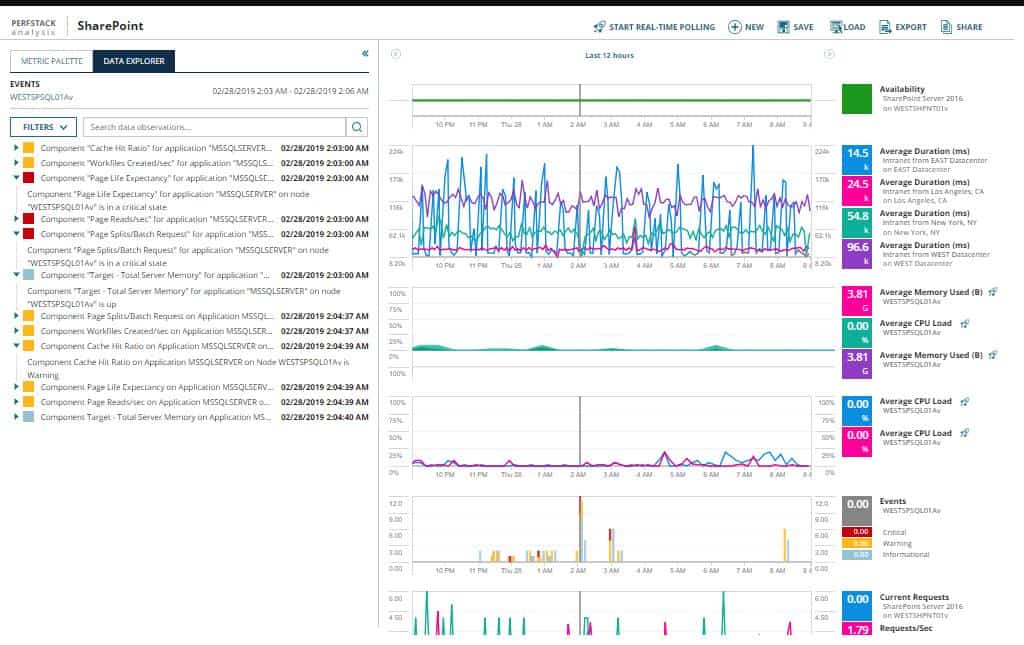
Task: Open the Load project option
Action: pyautogui.click(x=847, y=27)
